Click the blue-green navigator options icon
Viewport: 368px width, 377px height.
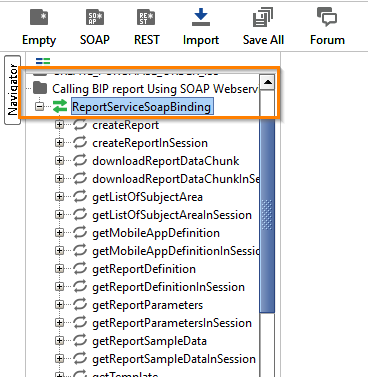coord(43,61)
